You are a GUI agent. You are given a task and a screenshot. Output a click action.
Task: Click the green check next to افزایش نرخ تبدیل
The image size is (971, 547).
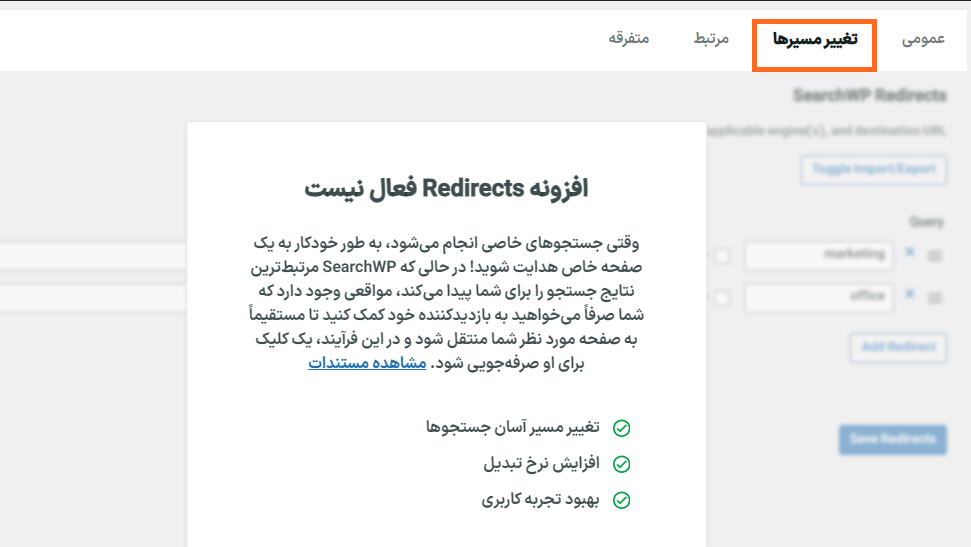click(x=621, y=464)
